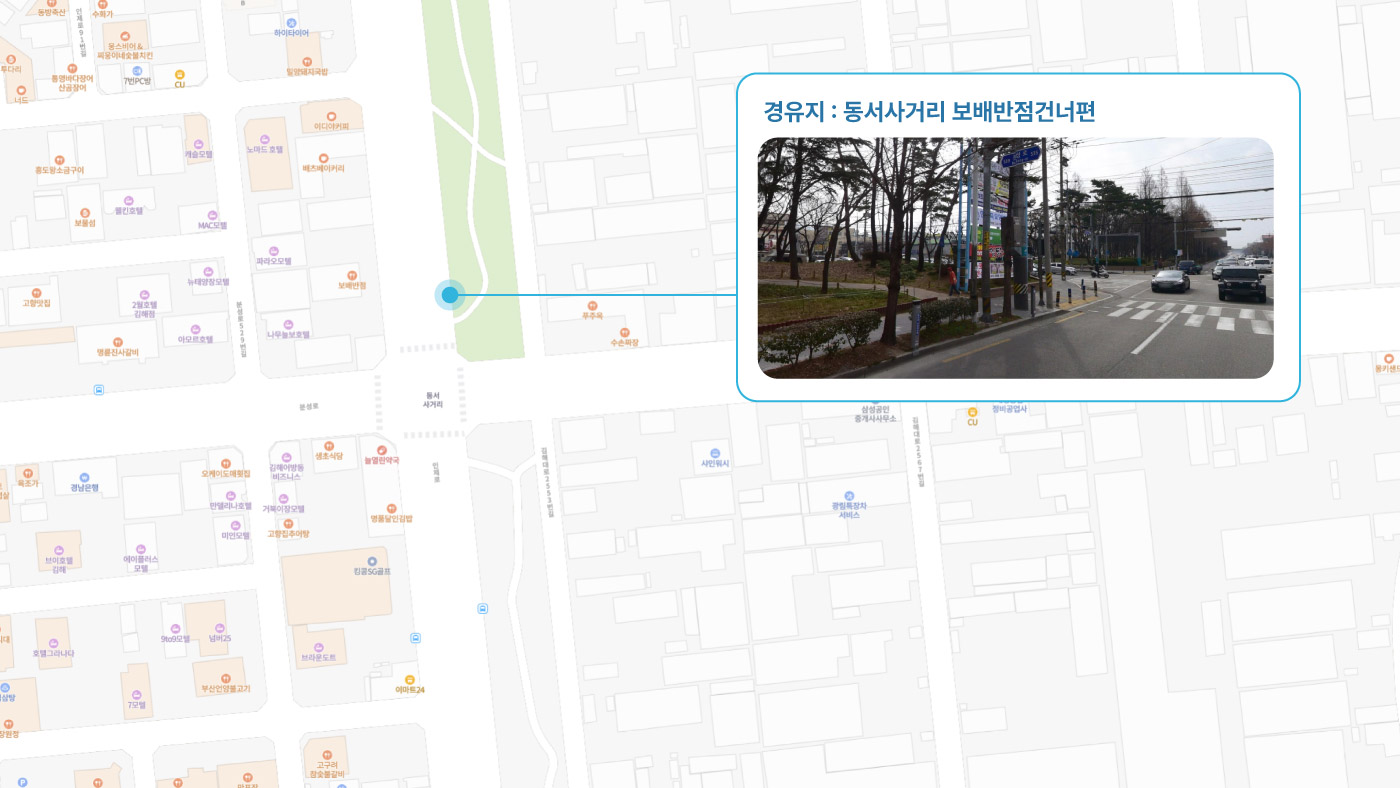Select the 베즈베이커리 cafe icon

[323, 158]
